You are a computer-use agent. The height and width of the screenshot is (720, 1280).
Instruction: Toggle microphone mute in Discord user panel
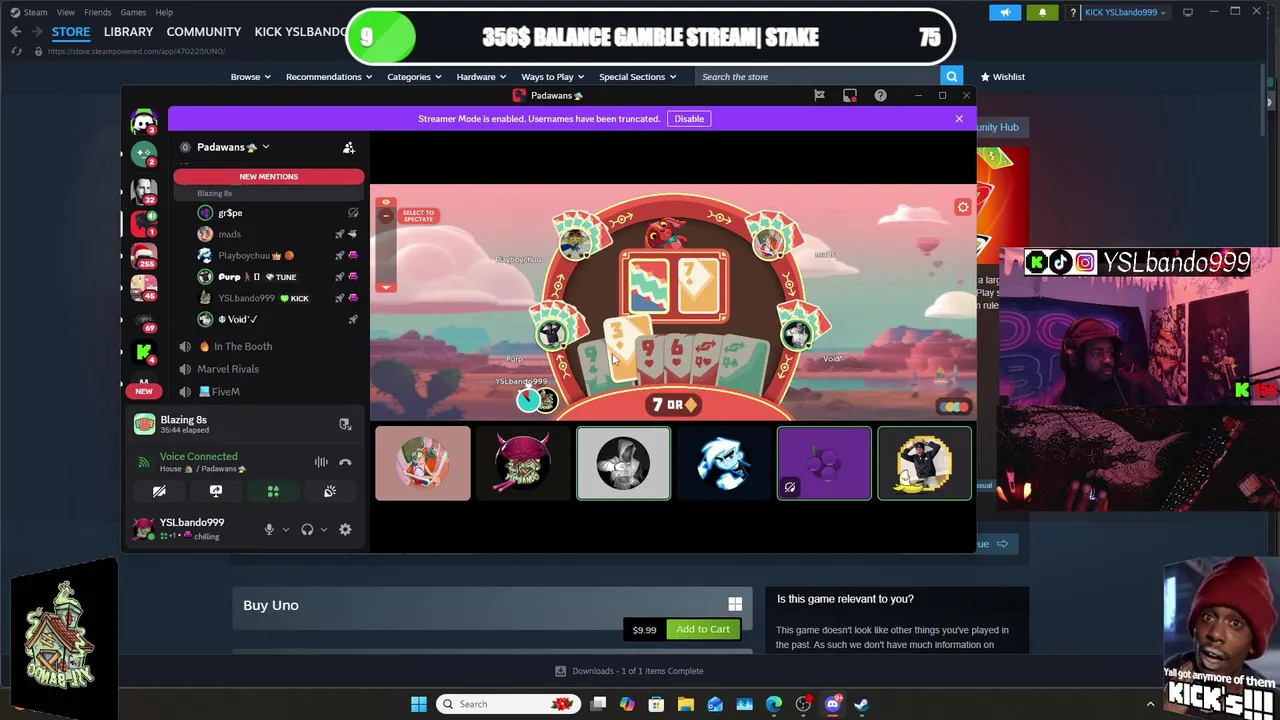pyautogui.click(x=269, y=529)
